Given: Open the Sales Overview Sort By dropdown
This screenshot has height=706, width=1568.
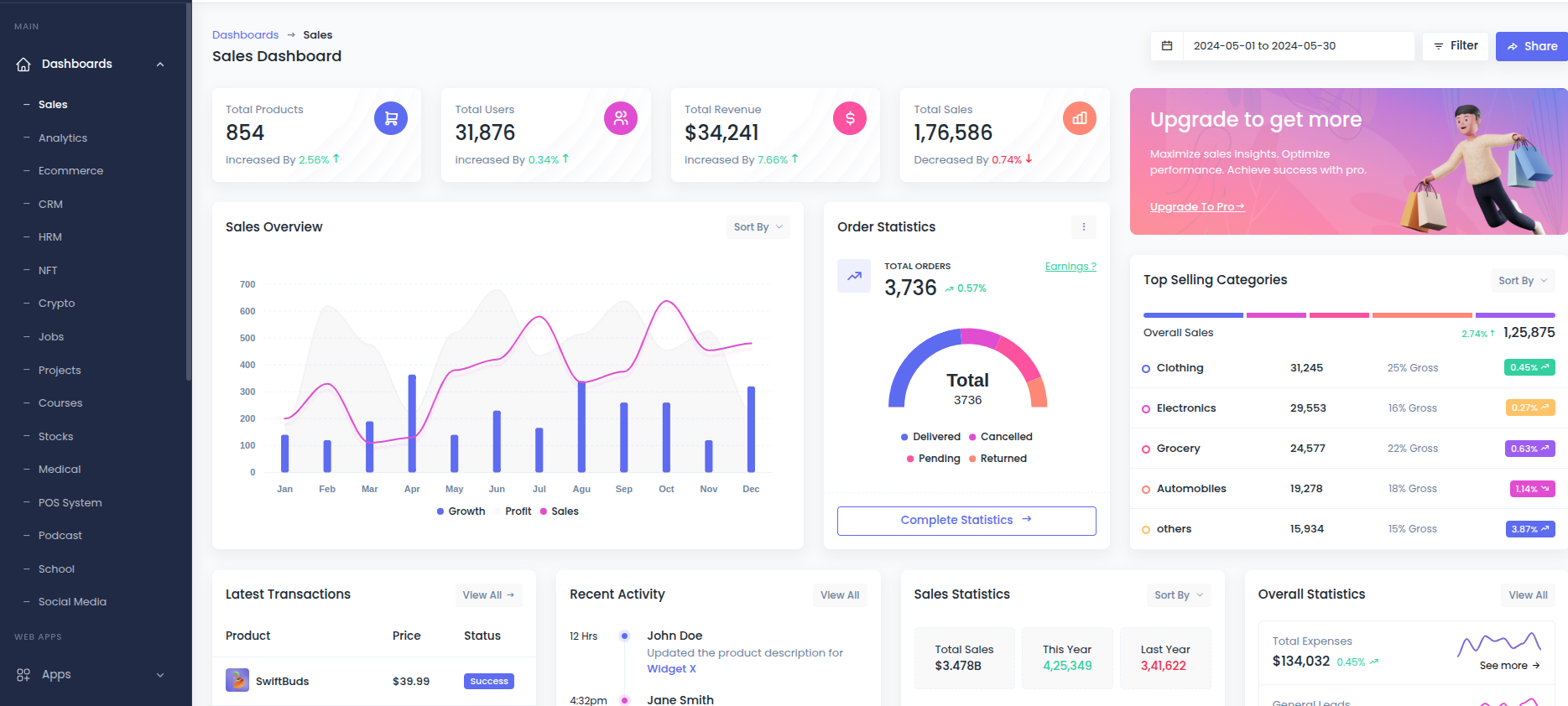Looking at the screenshot, I should point(758,227).
